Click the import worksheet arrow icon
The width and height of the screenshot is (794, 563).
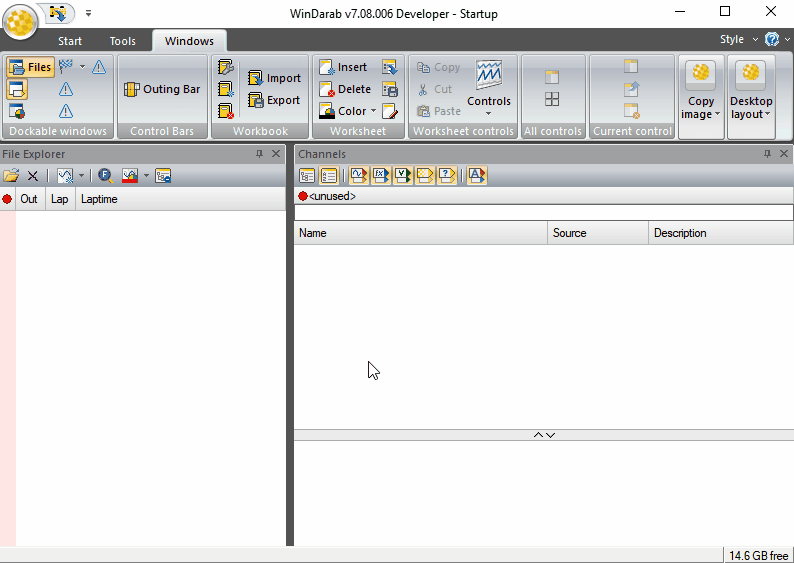pyautogui.click(x=390, y=67)
